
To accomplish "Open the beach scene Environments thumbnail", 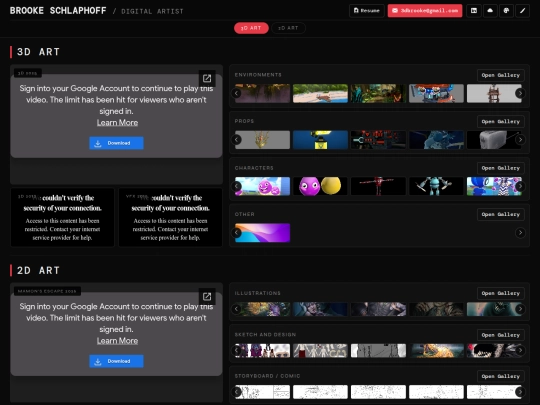I will pyautogui.click(x=320, y=93).
